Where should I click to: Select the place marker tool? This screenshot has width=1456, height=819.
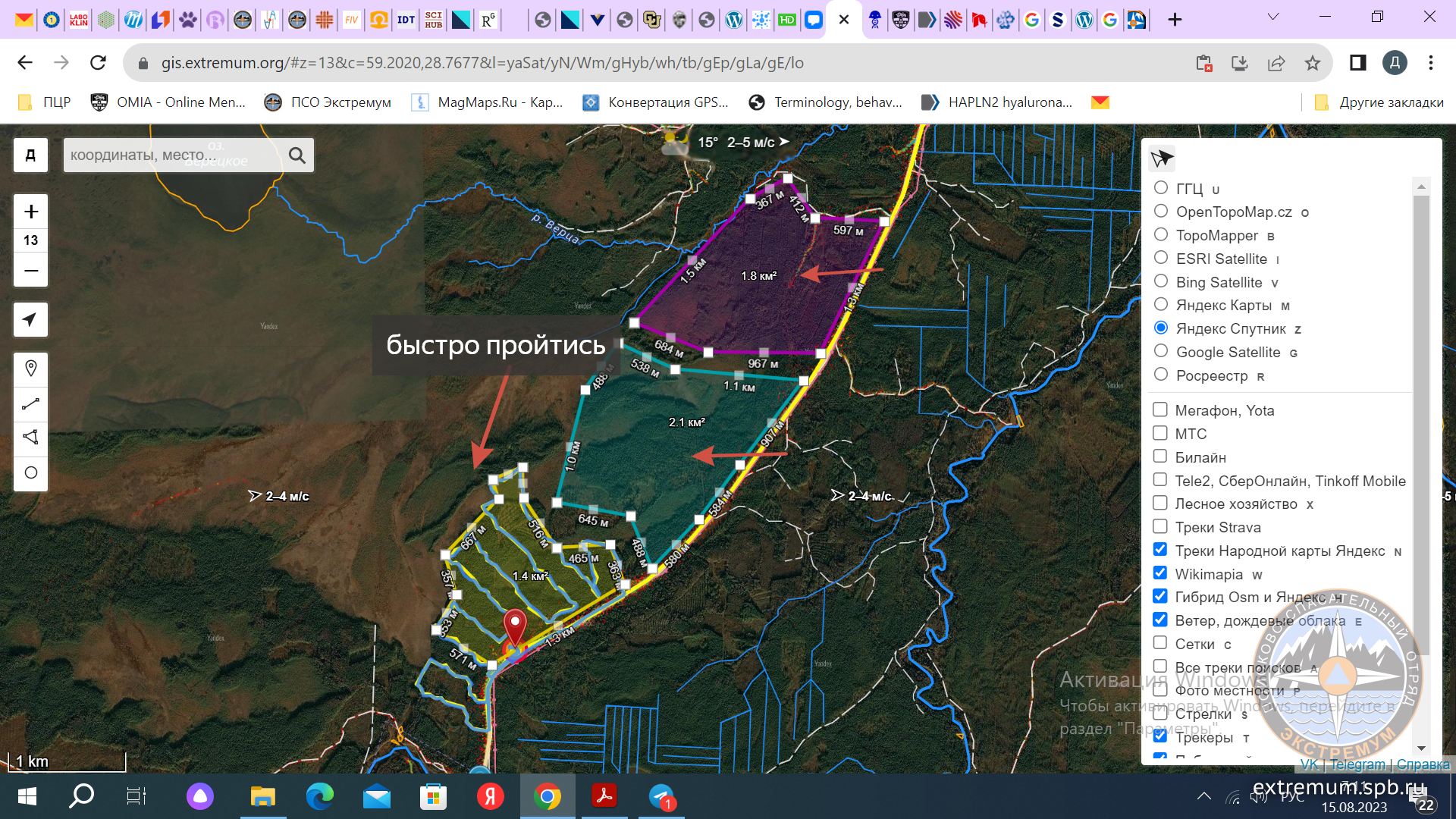point(31,369)
